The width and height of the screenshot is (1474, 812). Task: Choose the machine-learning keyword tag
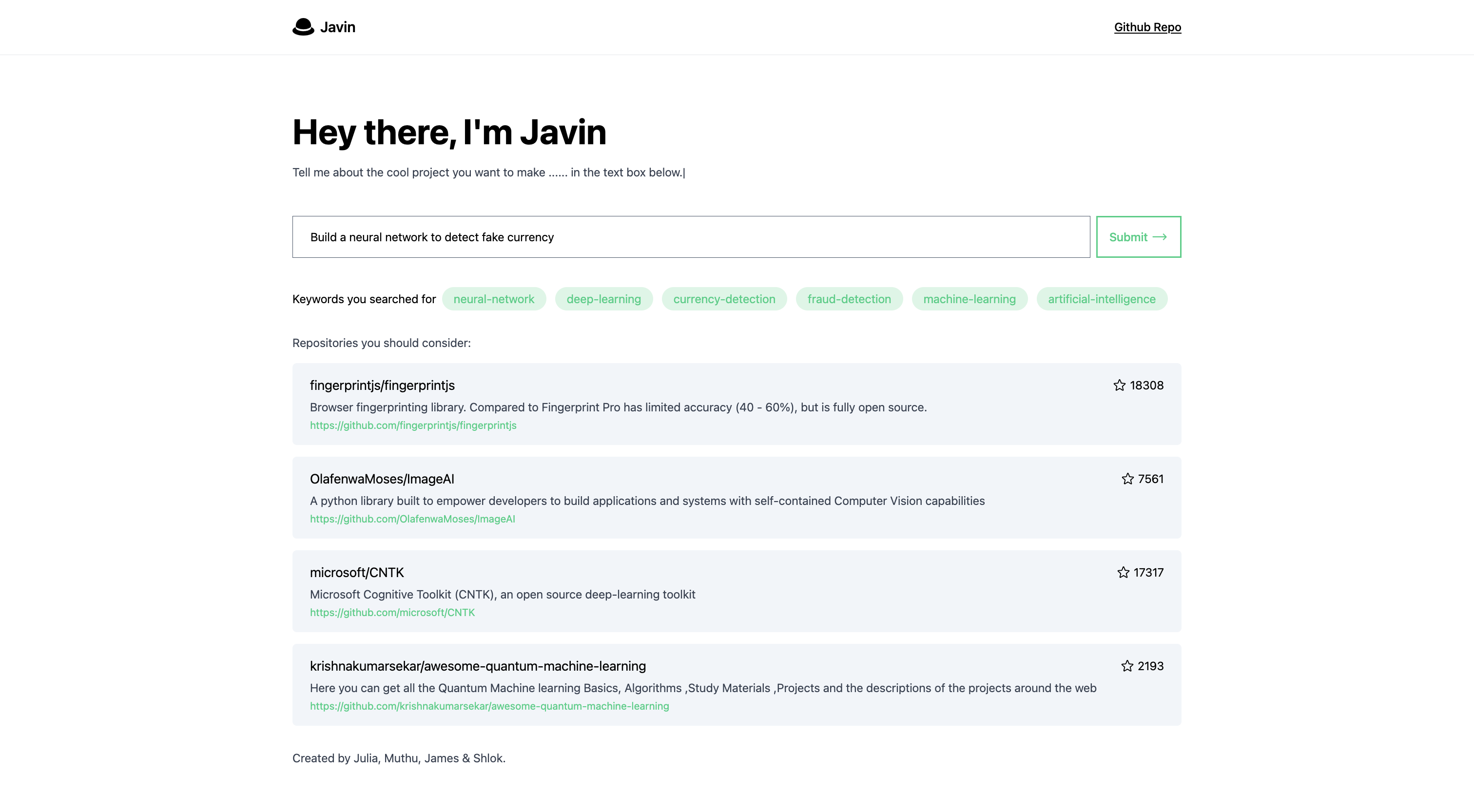click(x=969, y=299)
